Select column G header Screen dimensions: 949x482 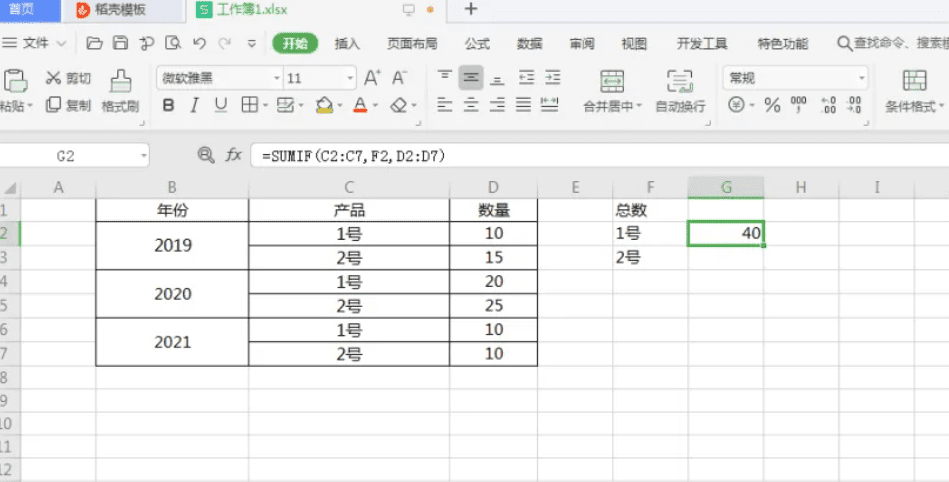pyautogui.click(x=726, y=187)
